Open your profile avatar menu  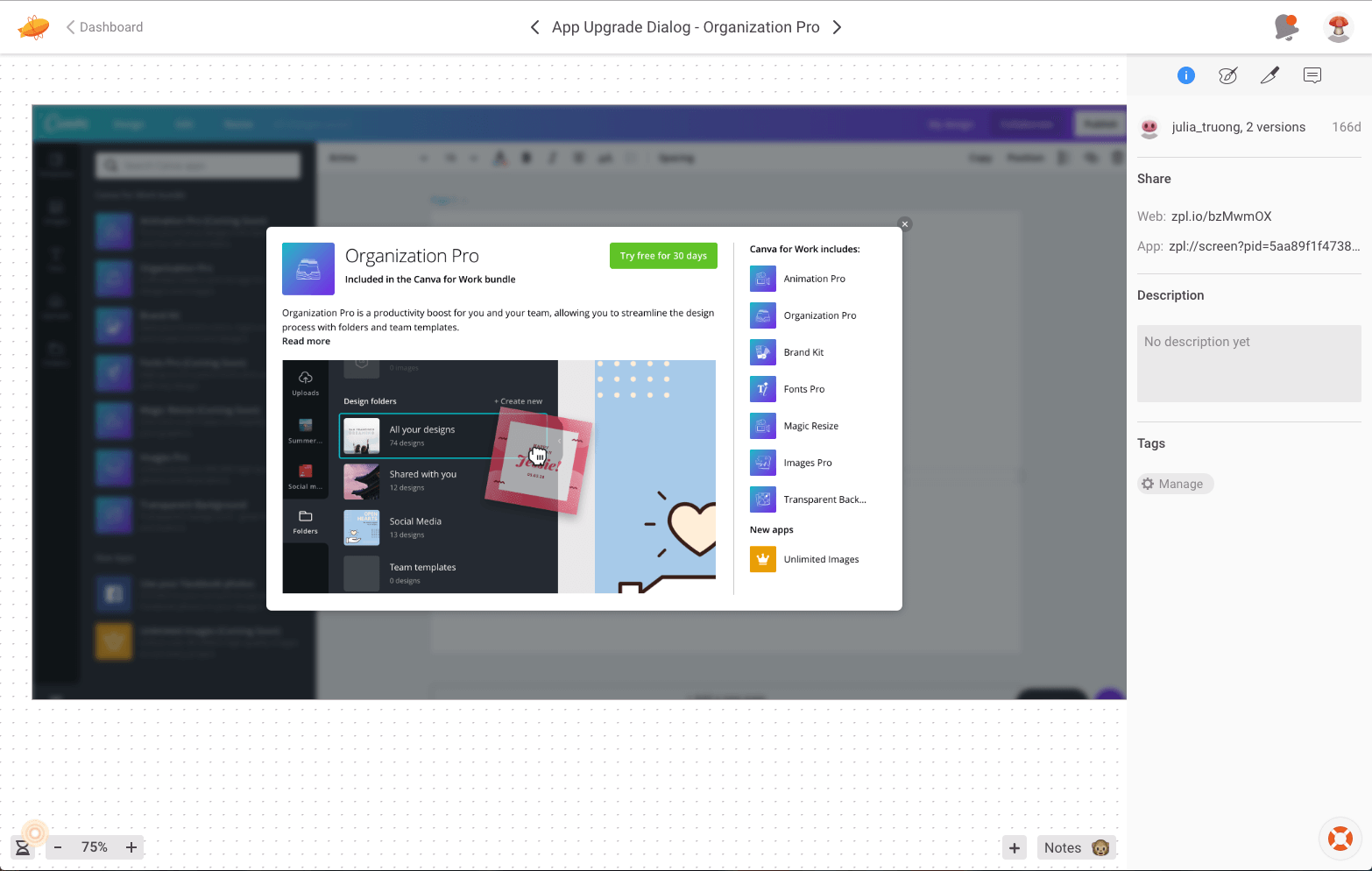click(x=1338, y=27)
